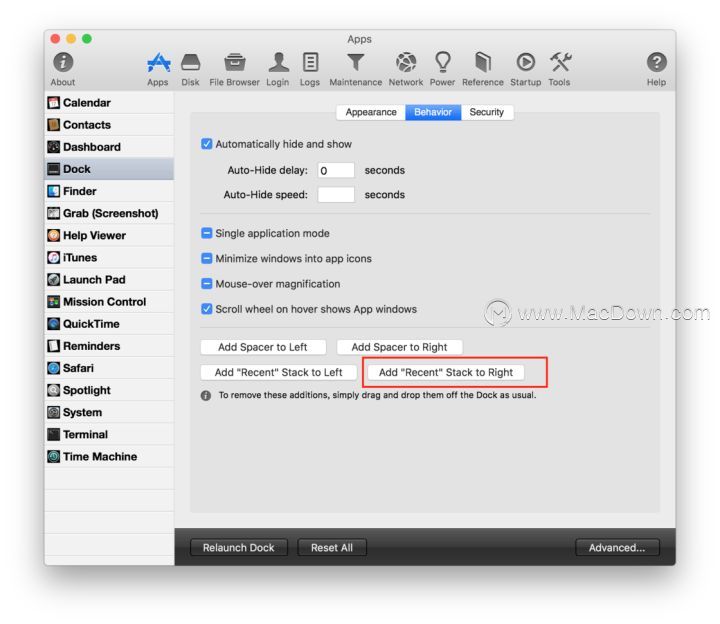This screenshot has width=720, height=624.
Task: Click the green zoom window button
Action: (x=87, y=39)
